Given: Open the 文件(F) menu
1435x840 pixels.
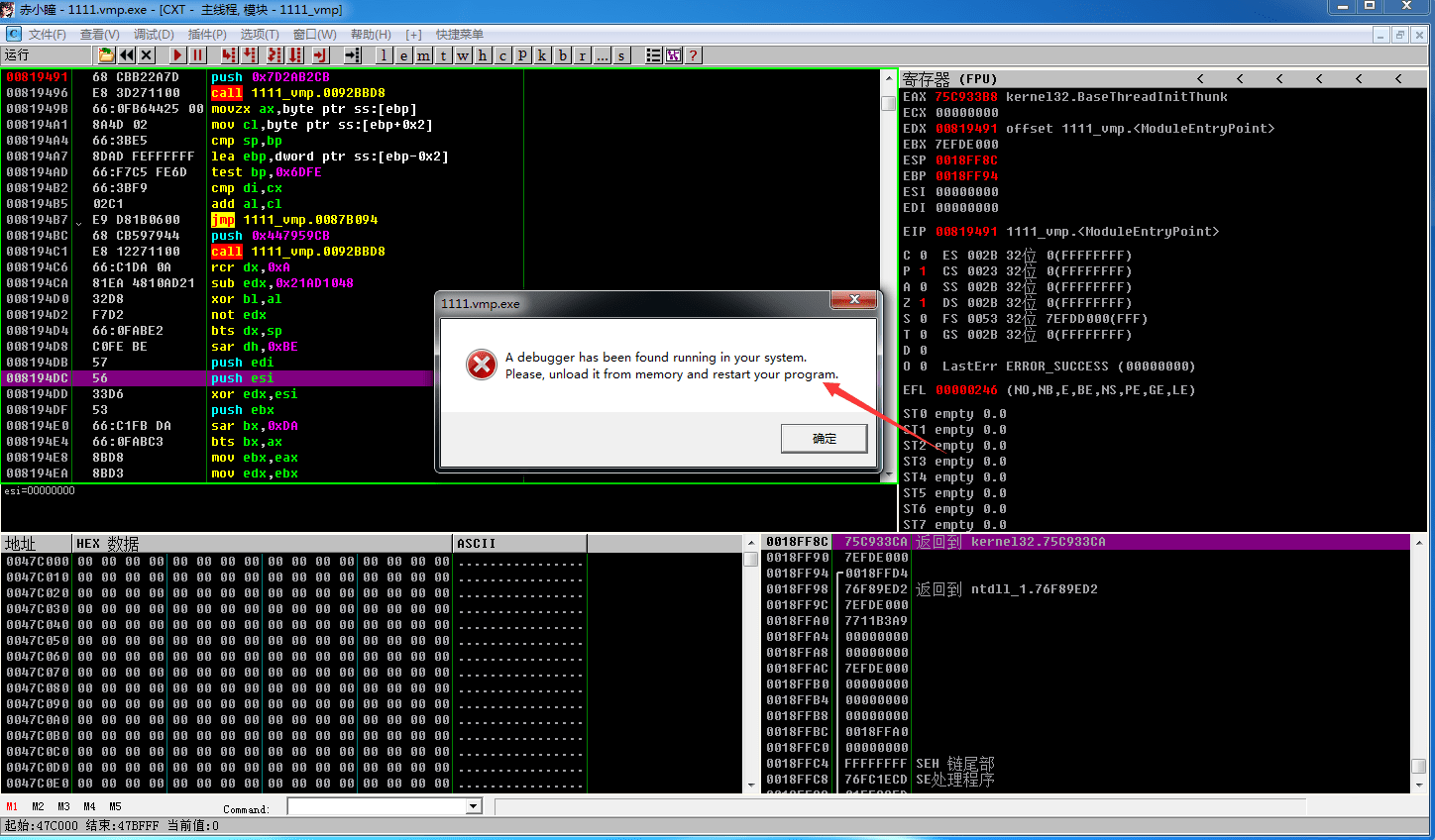Looking at the screenshot, I should (x=48, y=35).
